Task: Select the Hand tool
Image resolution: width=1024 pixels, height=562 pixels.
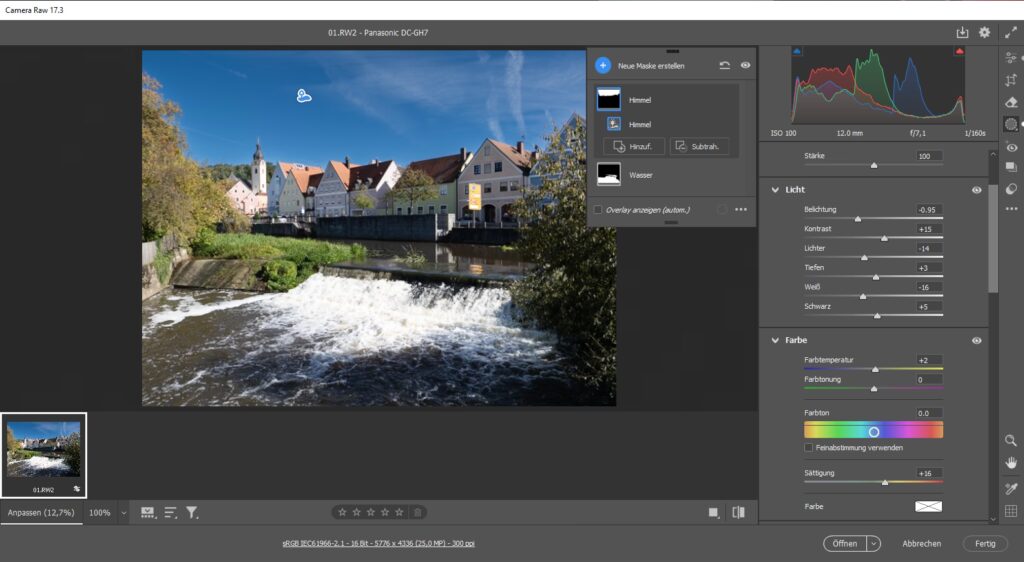Action: [x=1011, y=463]
